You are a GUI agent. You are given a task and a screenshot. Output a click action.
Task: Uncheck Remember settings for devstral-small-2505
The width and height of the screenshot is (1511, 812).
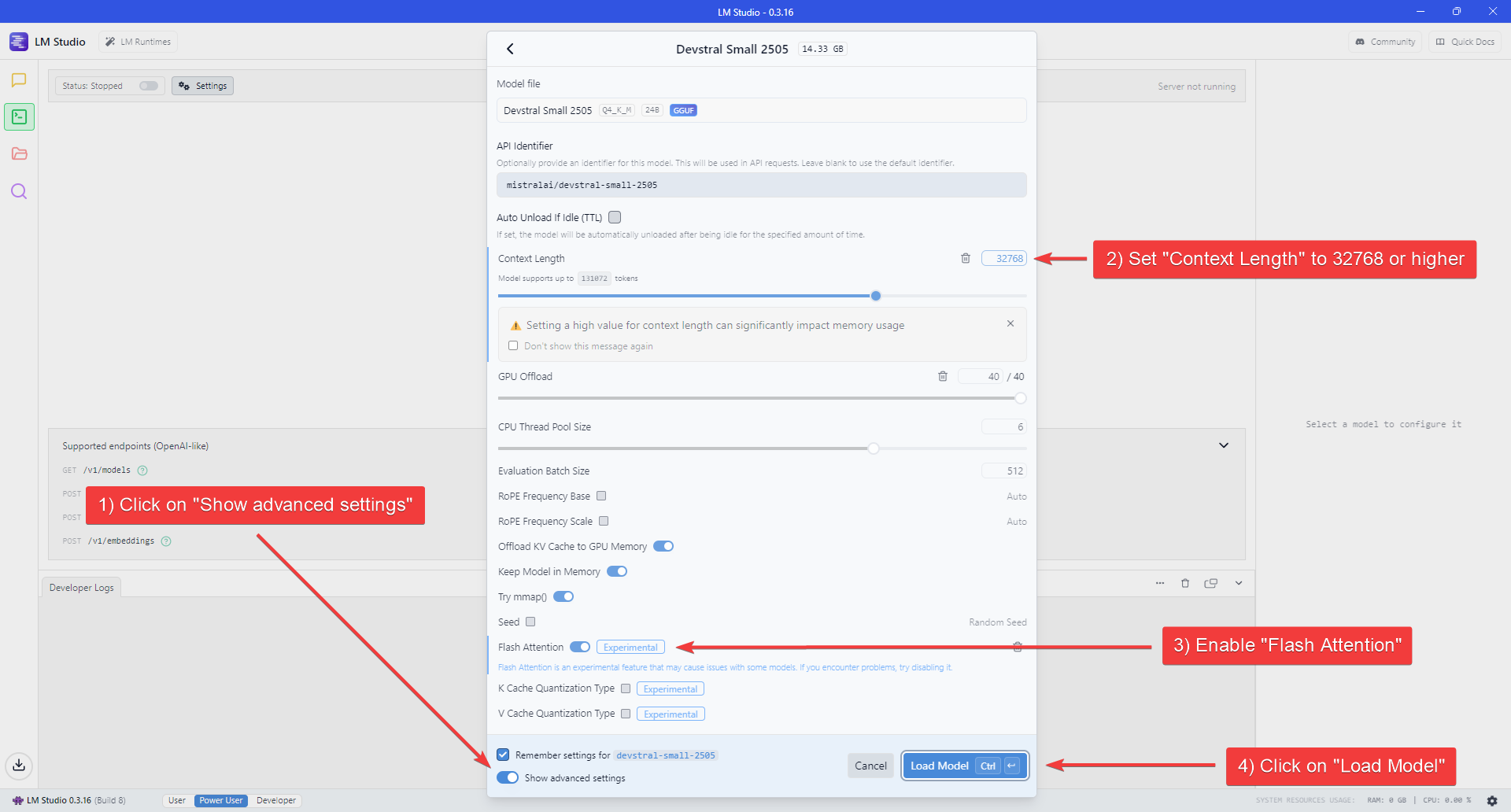(x=503, y=755)
